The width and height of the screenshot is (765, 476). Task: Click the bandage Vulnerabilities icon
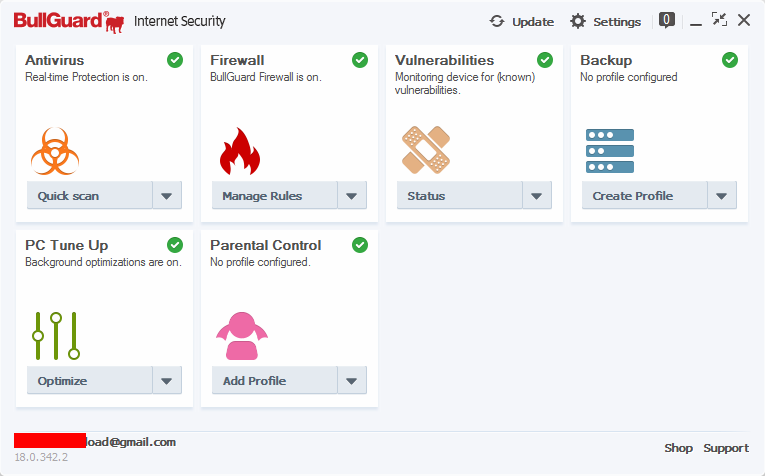[x=425, y=150]
